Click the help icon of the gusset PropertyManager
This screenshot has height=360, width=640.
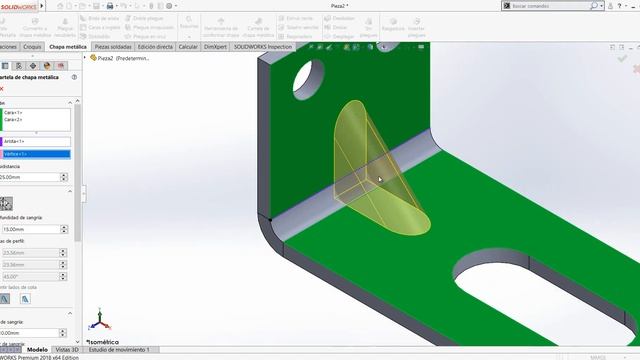click(x=74, y=77)
